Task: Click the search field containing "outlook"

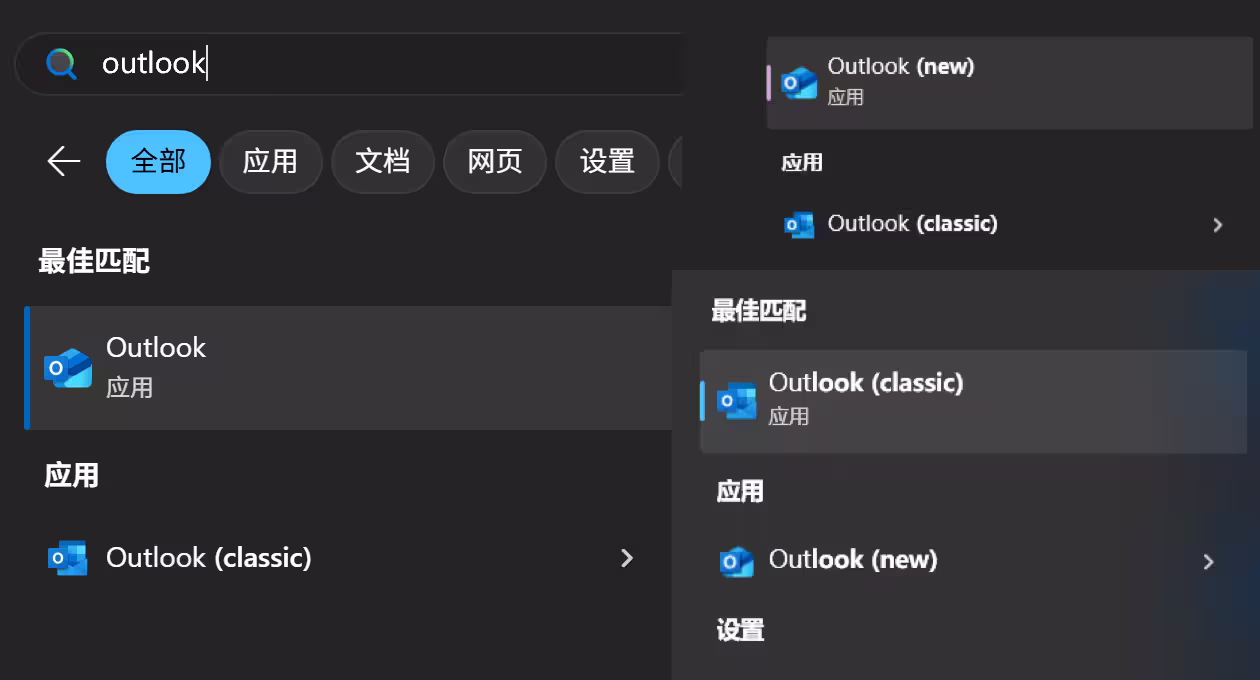Action: [350, 64]
